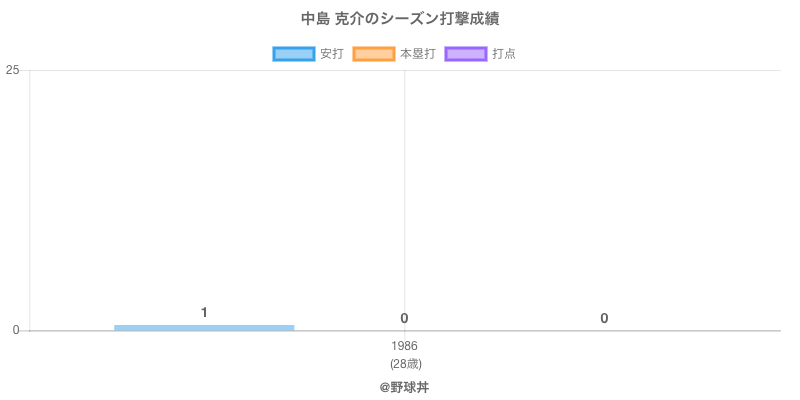Click the (28歳) age label
This screenshot has height=400, width=800.
click(405, 364)
